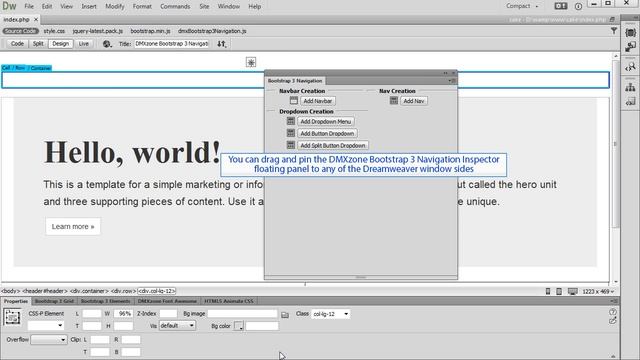Viewport: 640px width, 360px height.
Task: Select mobile size window icon in status bar
Action: [x=548, y=291]
